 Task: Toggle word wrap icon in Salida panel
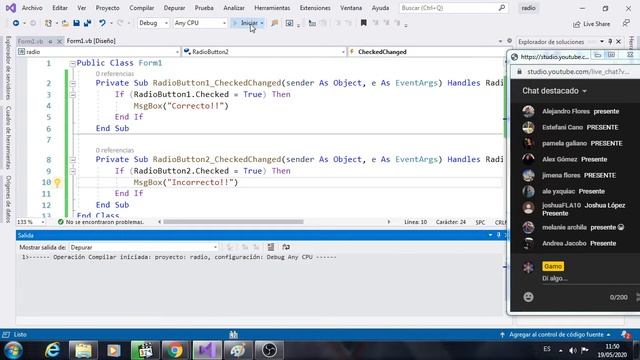coord(286,247)
